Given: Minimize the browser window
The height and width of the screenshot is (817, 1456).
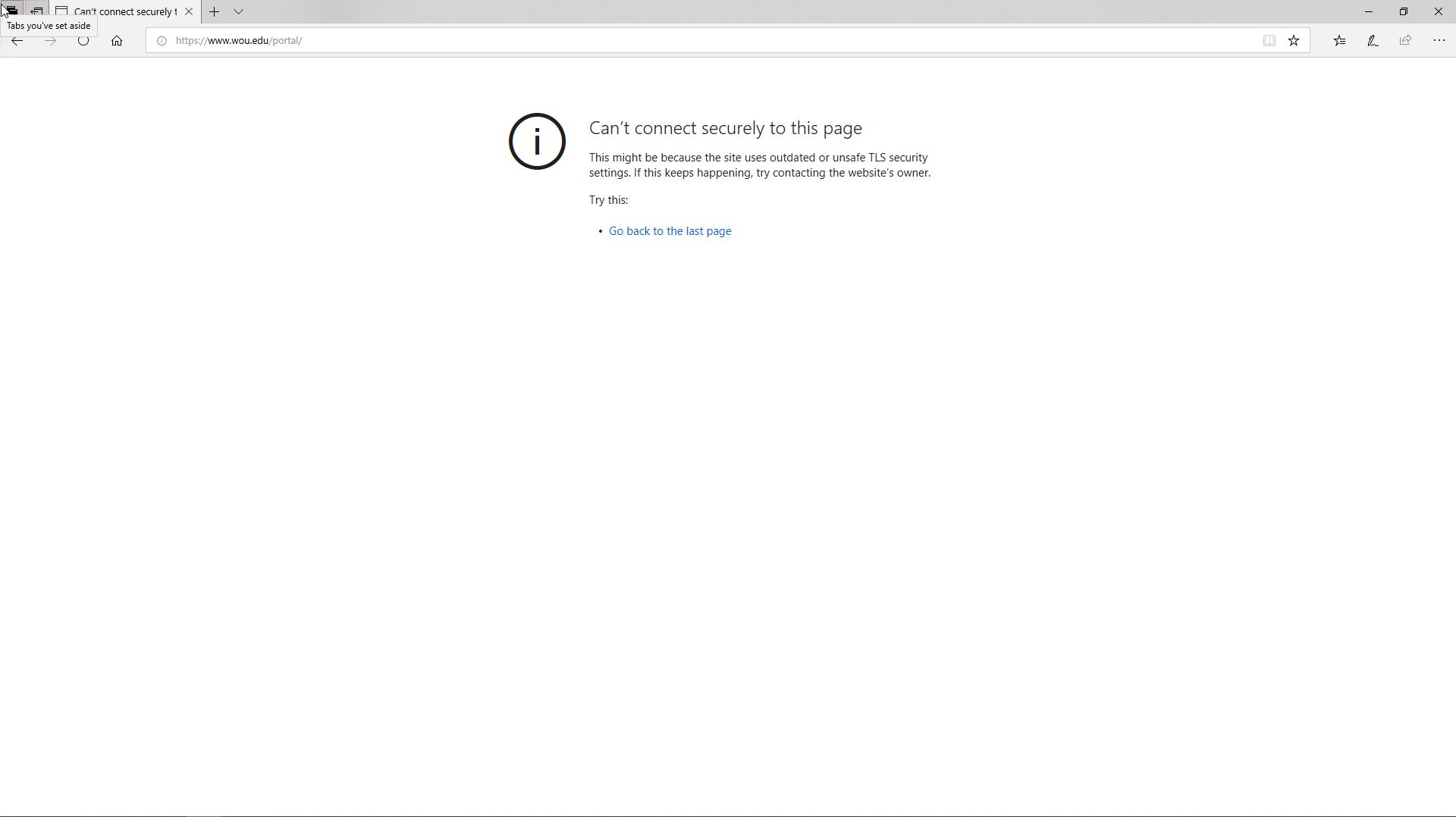Looking at the screenshot, I should coord(1369,11).
